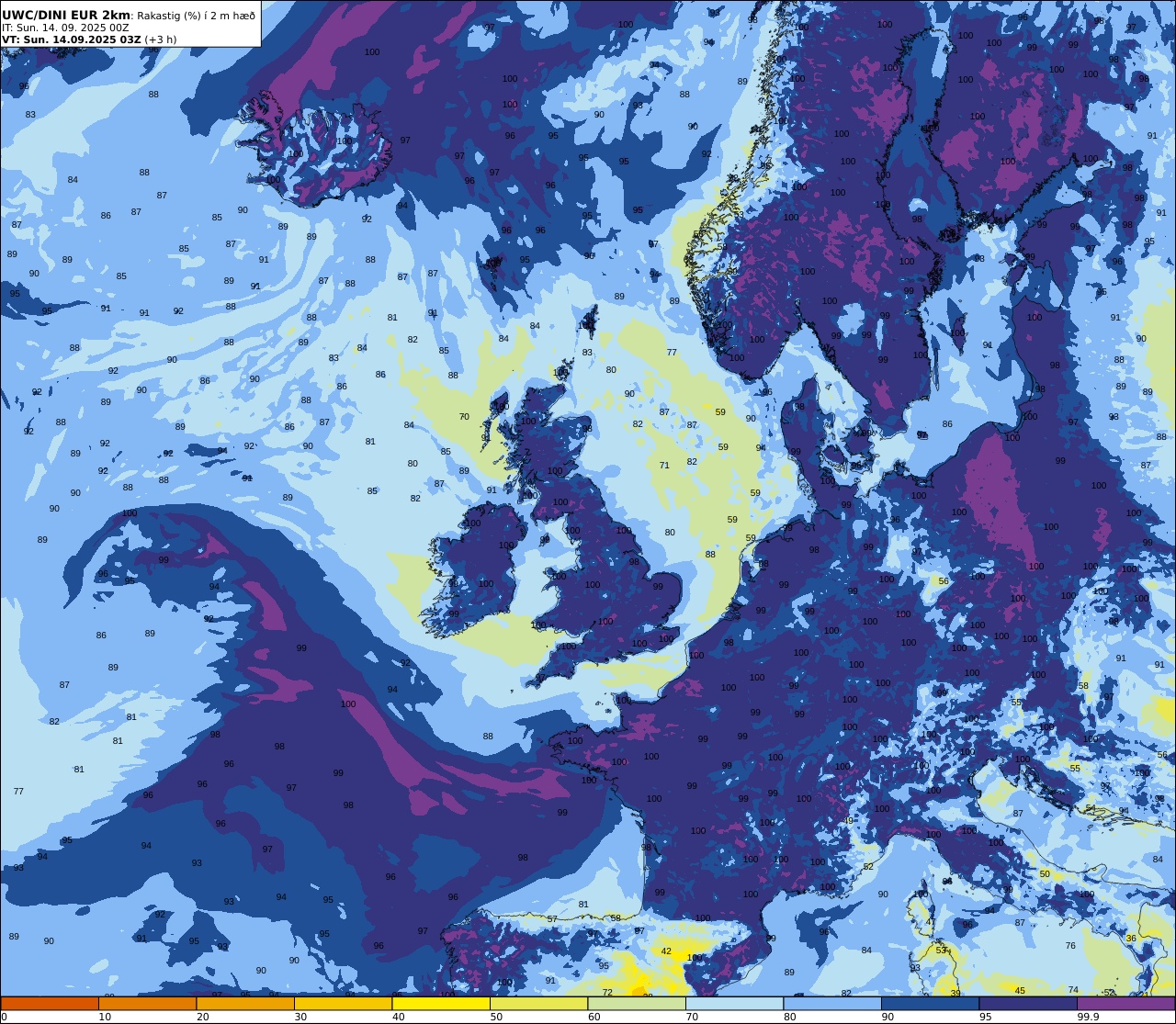
Task: Click legend tick label '10'
Action: tap(105, 1017)
